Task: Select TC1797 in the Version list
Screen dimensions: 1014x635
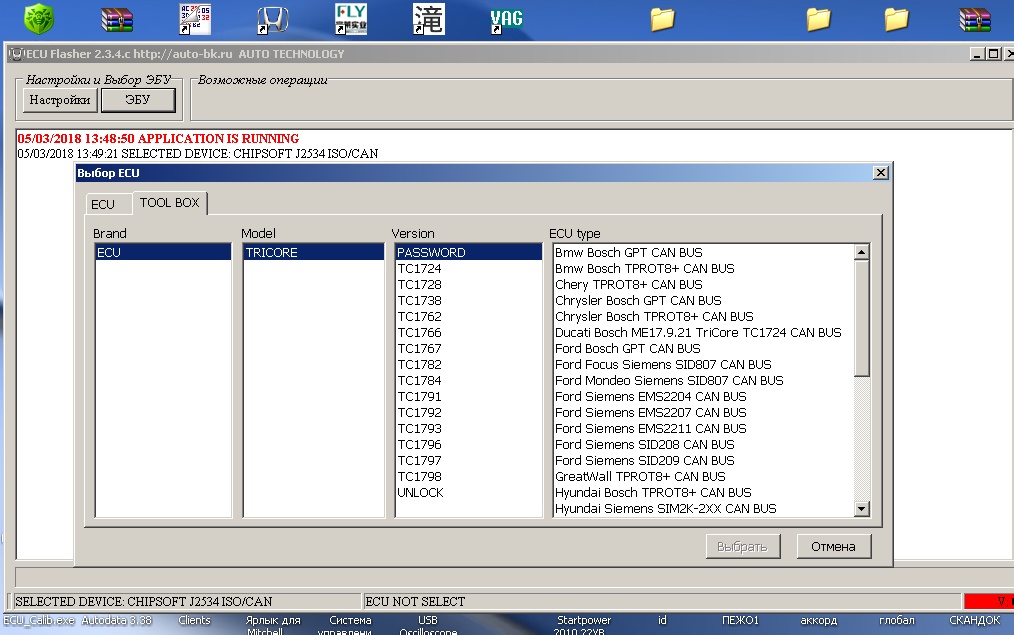Action: click(x=469, y=460)
